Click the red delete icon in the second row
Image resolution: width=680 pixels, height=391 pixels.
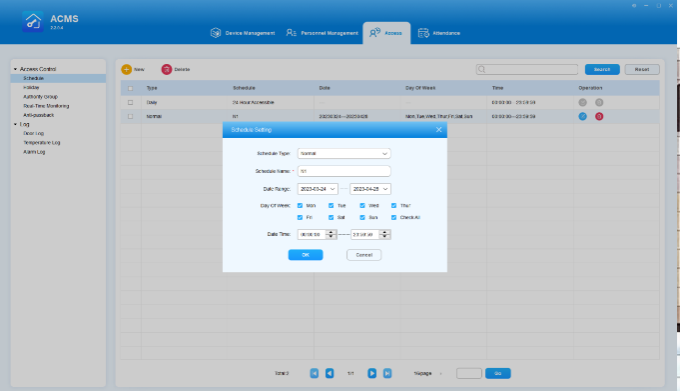pos(599,116)
